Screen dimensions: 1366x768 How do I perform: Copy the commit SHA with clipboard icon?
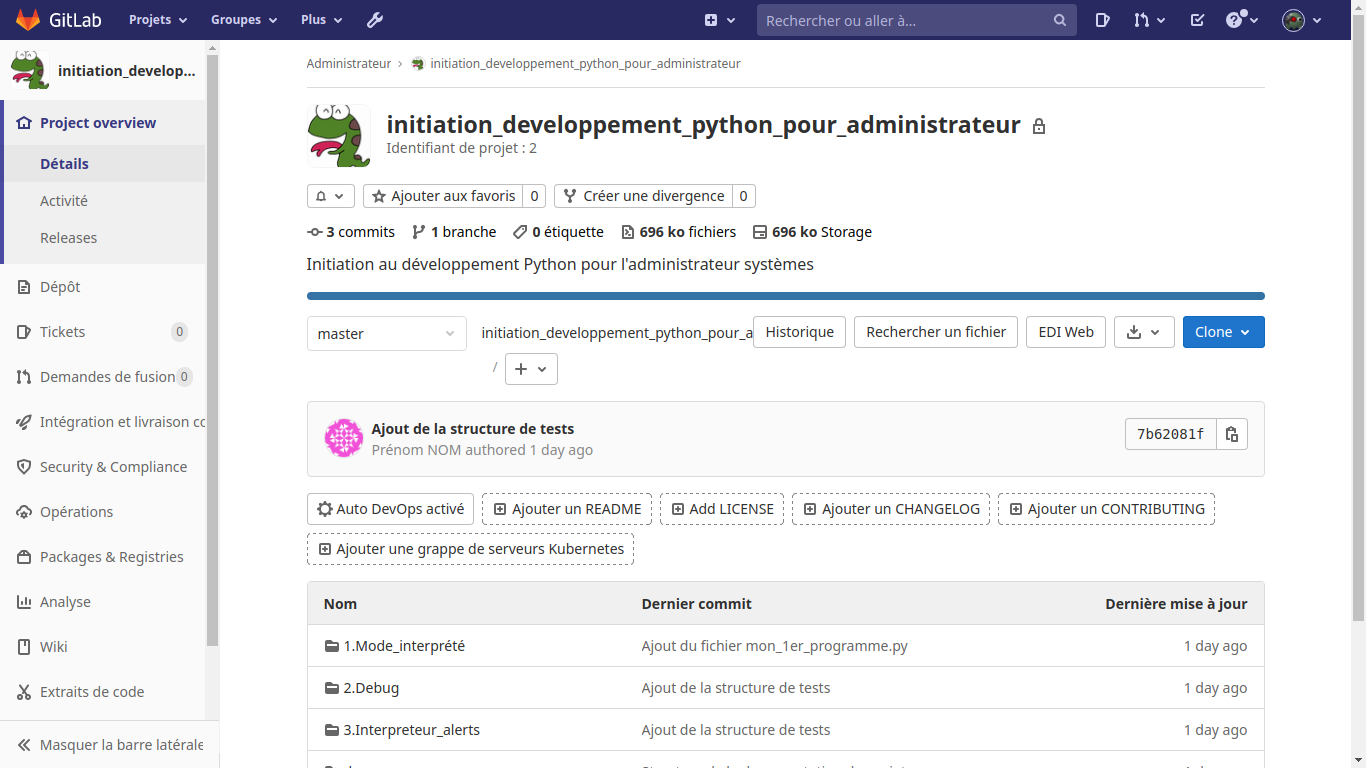click(1232, 434)
